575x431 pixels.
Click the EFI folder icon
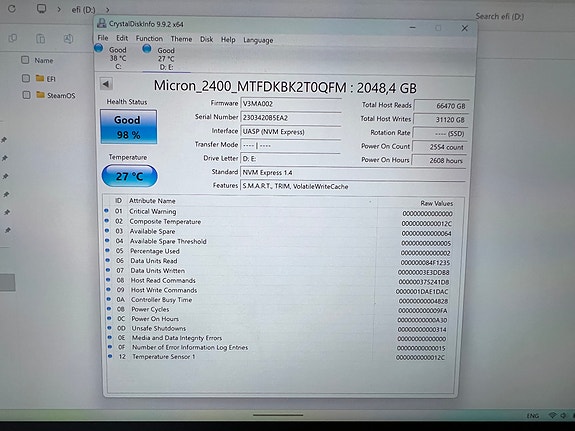click(40, 78)
